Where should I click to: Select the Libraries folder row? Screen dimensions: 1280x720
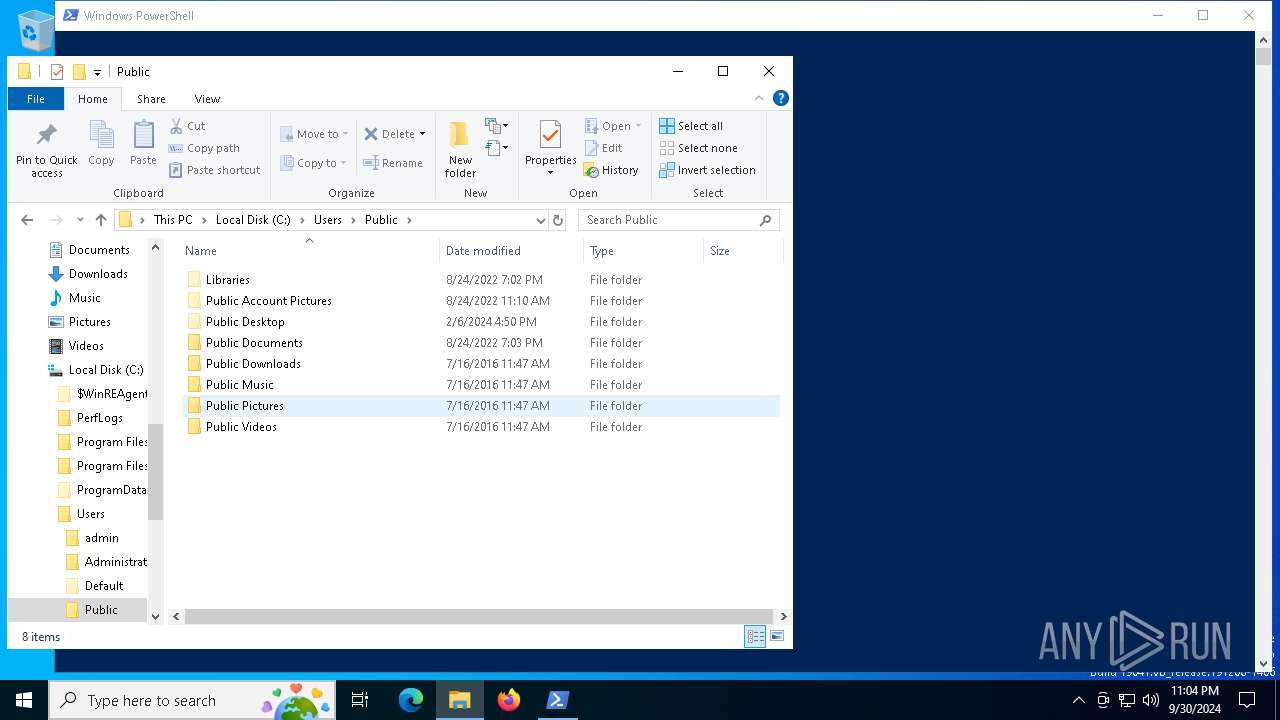coord(481,280)
